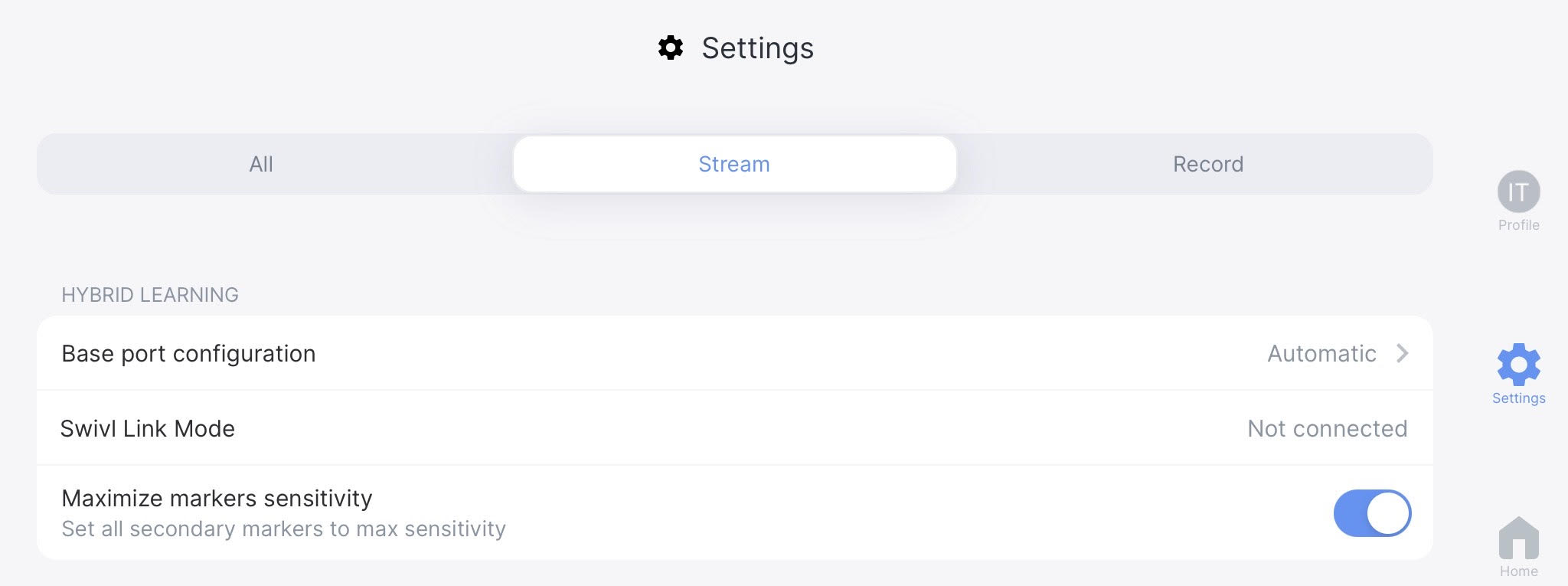Expand Base port configuration via its chevron

pyautogui.click(x=1403, y=354)
